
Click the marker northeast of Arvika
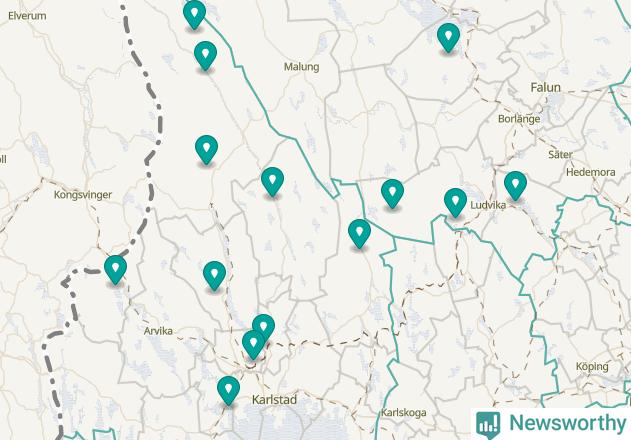(x=214, y=275)
